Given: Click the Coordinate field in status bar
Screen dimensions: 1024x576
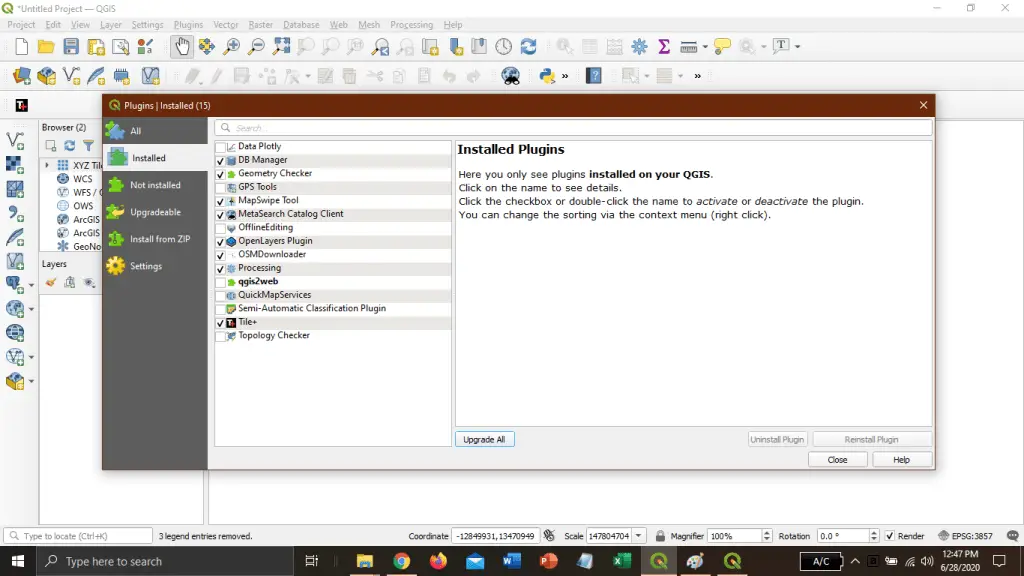Looking at the screenshot, I should tap(496, 536).
